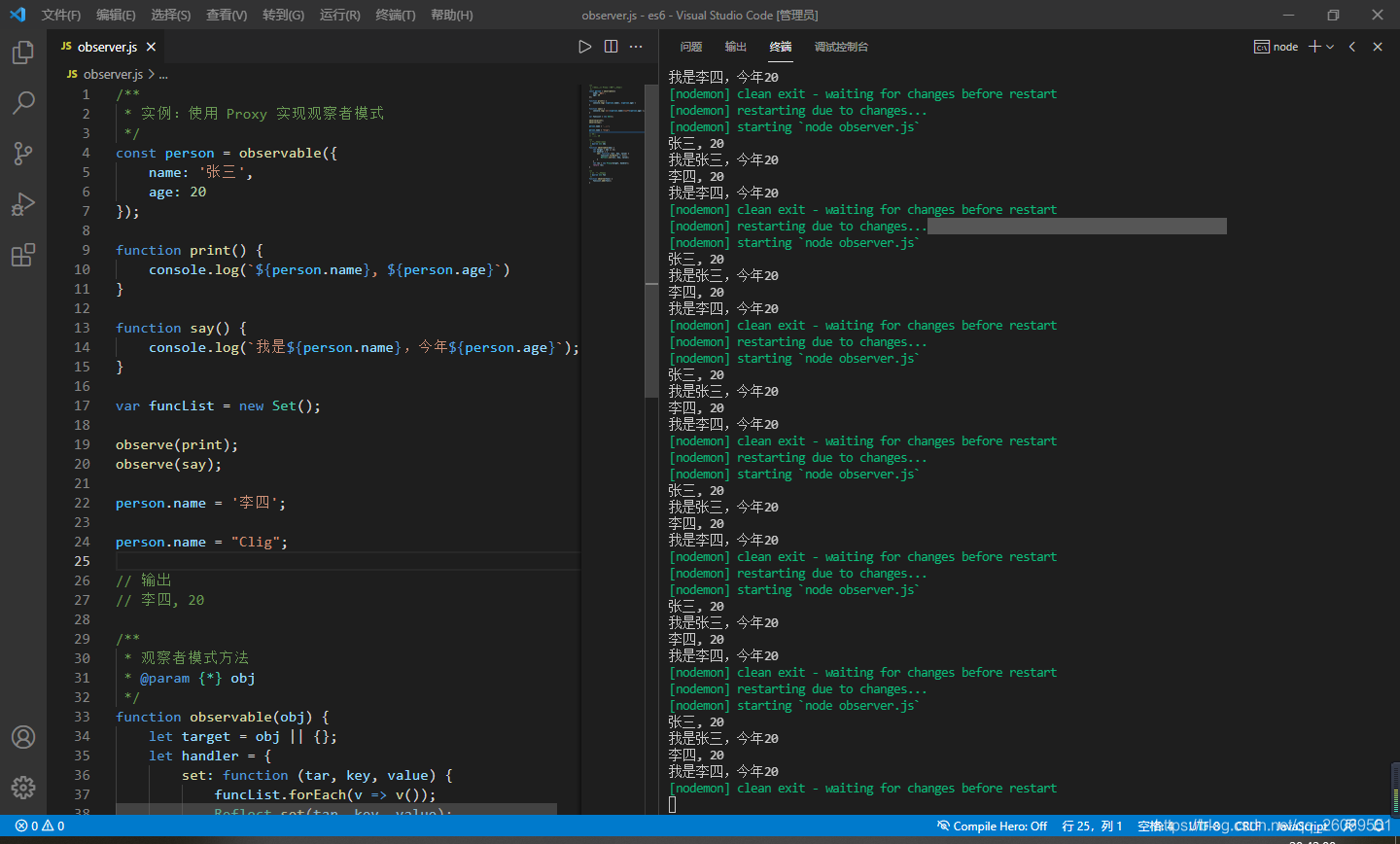Click highlighted 'restarting due to changes...' terminal line

797,227
